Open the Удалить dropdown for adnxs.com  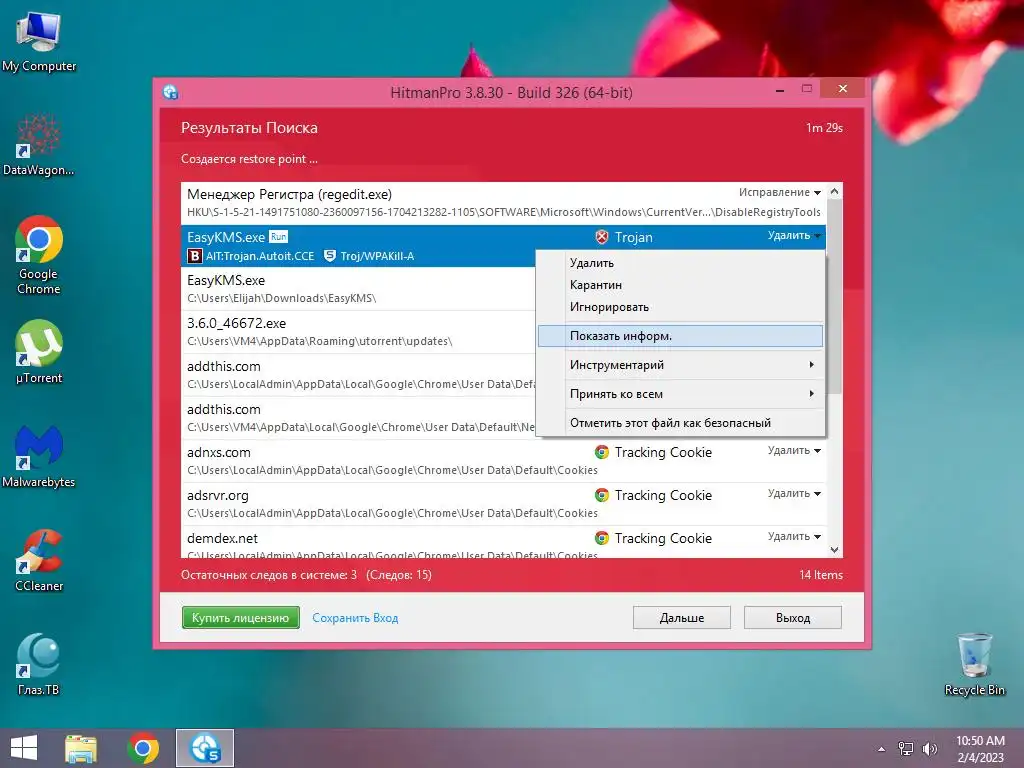click(x=794, y=450)
